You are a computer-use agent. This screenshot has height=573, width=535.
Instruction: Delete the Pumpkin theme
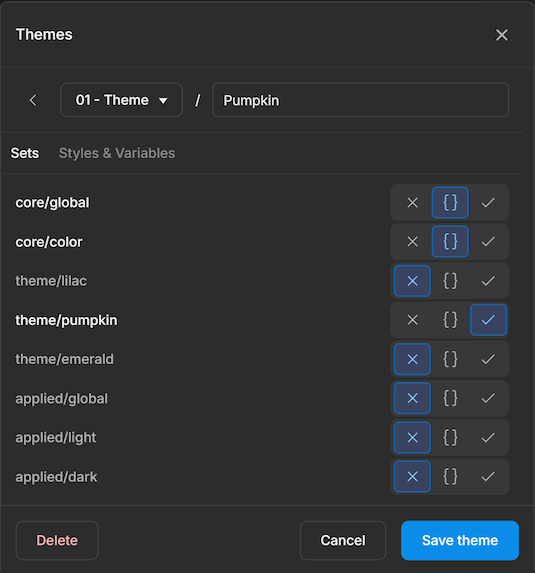pyautogui.click(x=57, y=540)
